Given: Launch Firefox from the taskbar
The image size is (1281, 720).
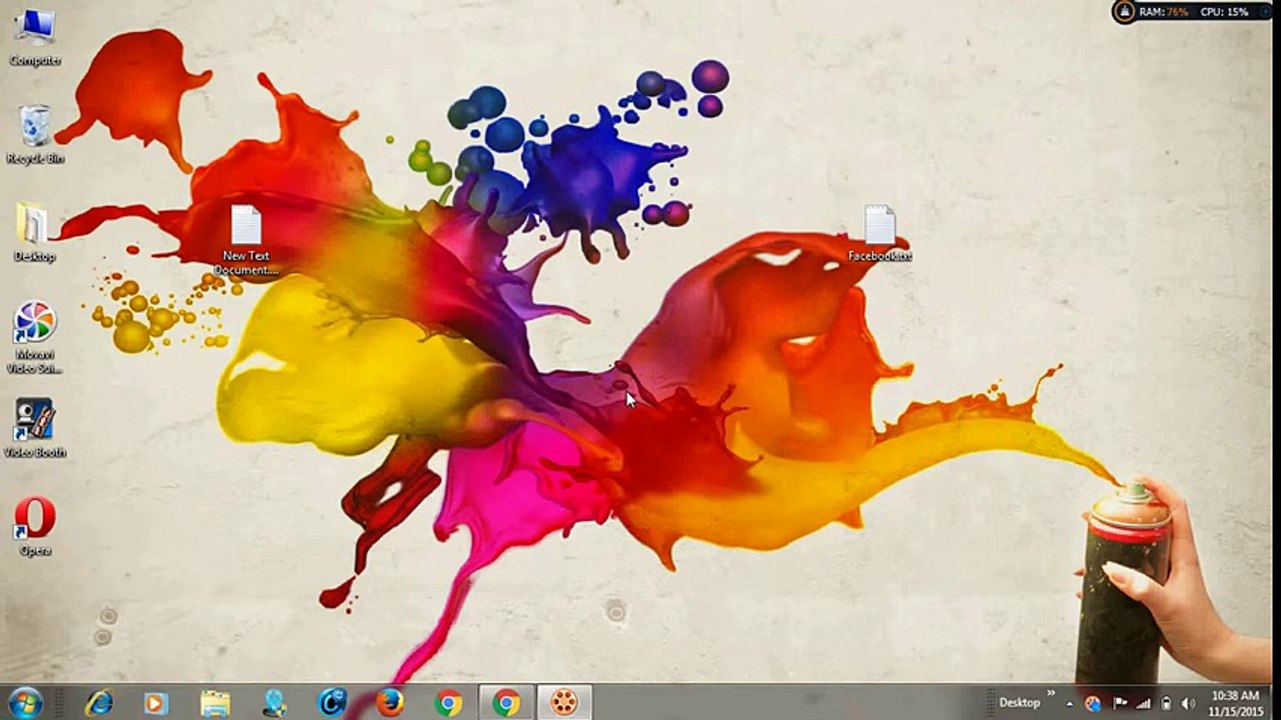Looking at the screenshot, I should pos(390,703).
